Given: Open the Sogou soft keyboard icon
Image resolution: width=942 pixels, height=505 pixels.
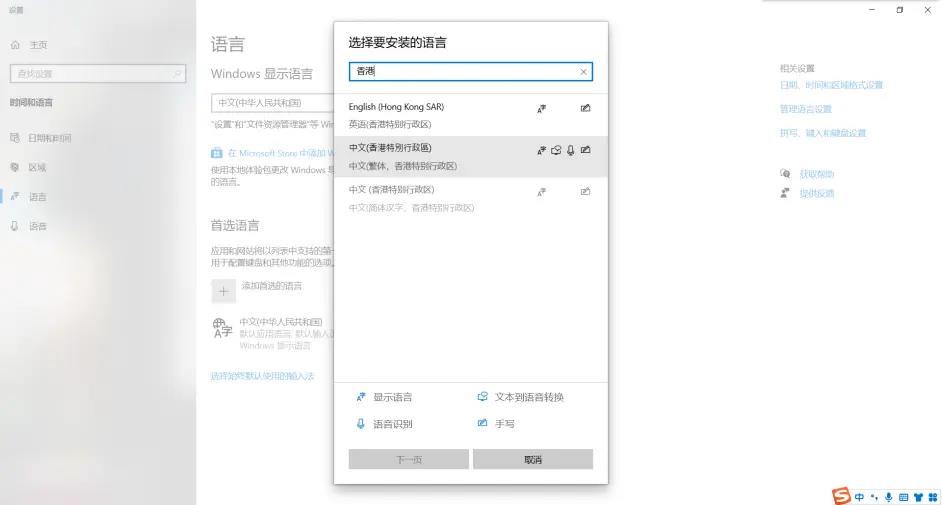Looking at the screenshot, I should 904,497.
